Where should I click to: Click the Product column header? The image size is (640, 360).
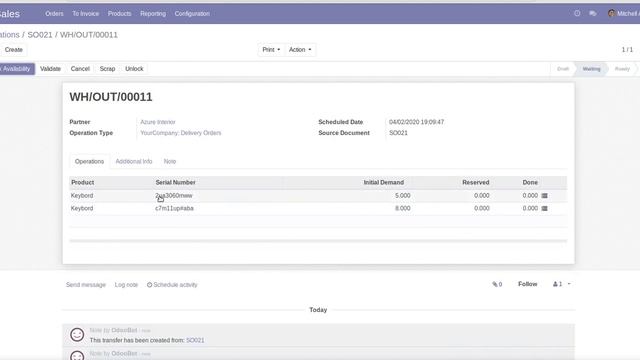coord(82,182)
